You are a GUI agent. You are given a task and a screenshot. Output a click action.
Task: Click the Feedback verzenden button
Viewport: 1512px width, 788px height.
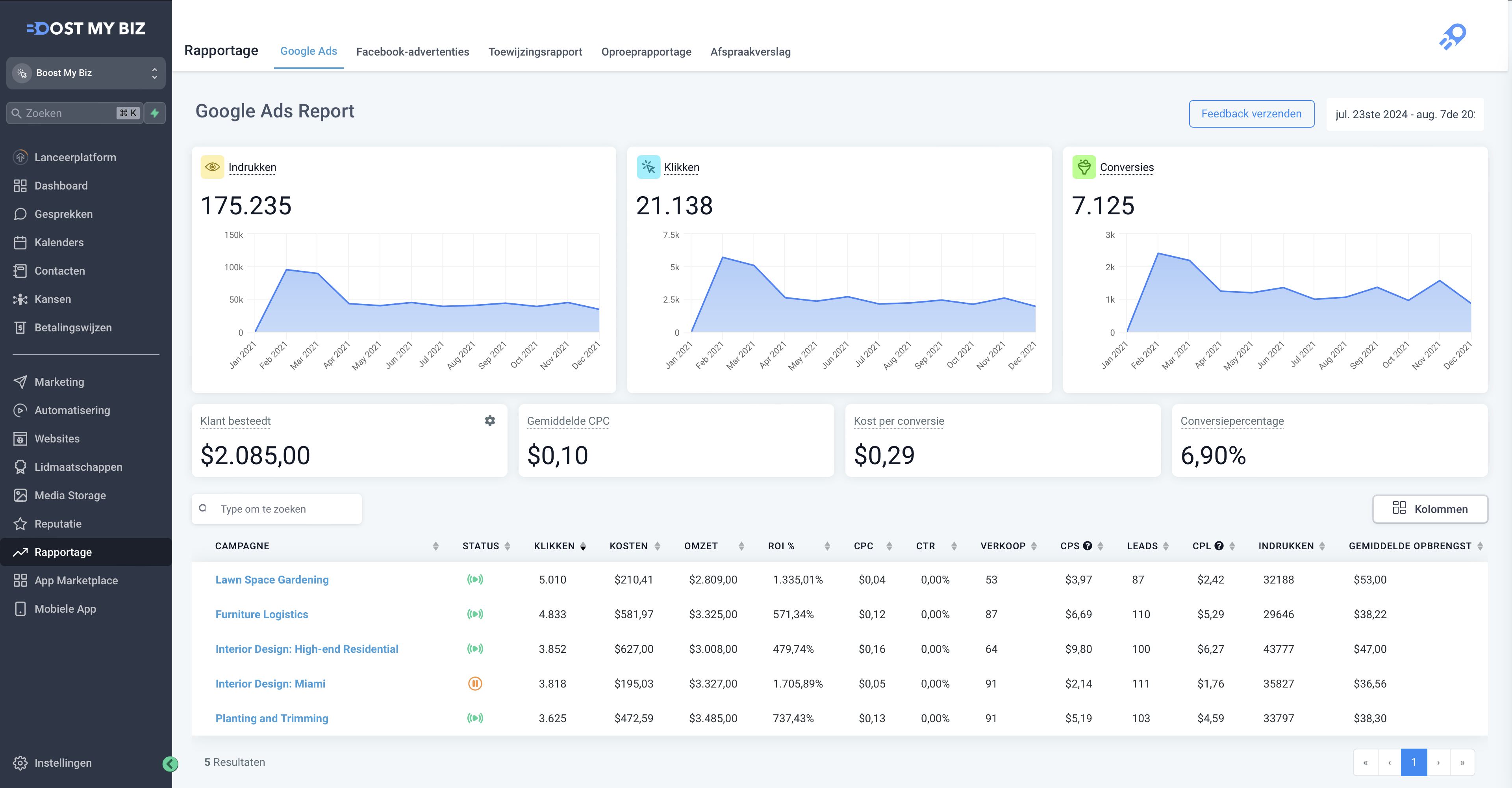click(1251, 114)
